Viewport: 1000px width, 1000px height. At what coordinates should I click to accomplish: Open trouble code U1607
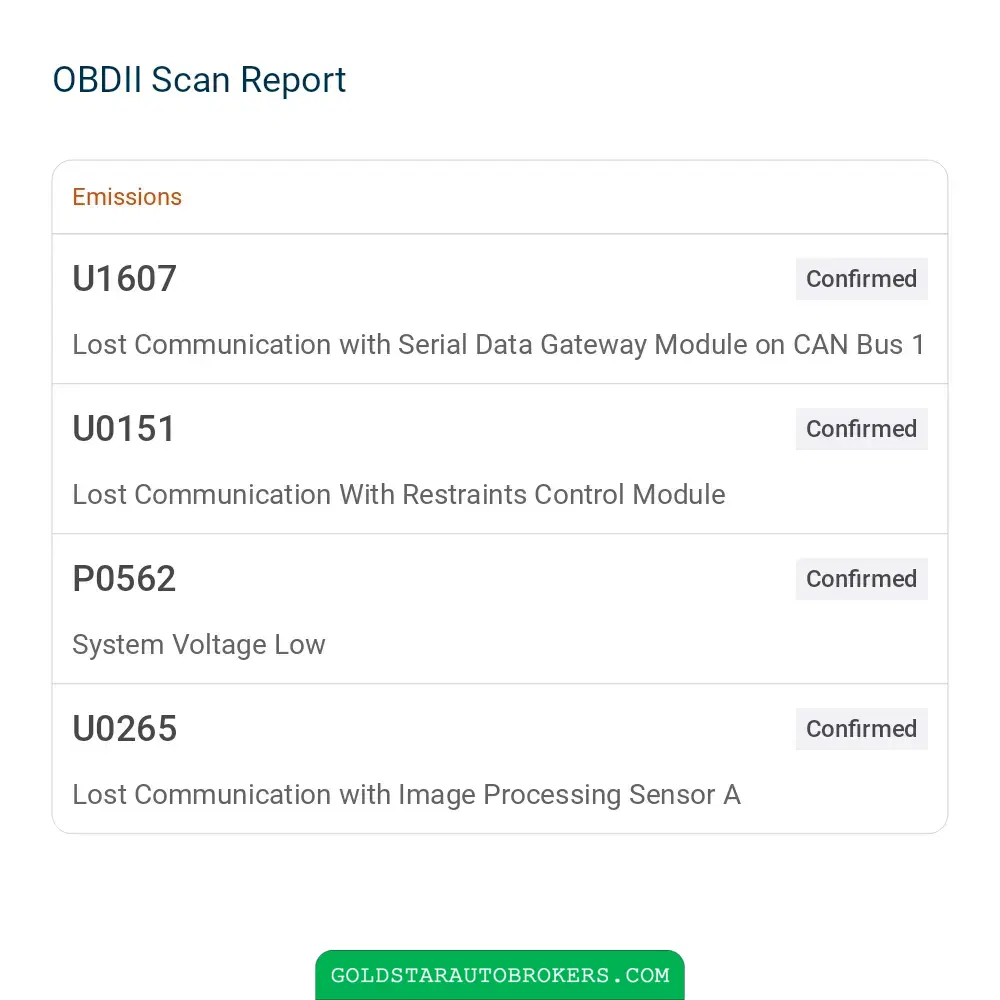(124, 279)
